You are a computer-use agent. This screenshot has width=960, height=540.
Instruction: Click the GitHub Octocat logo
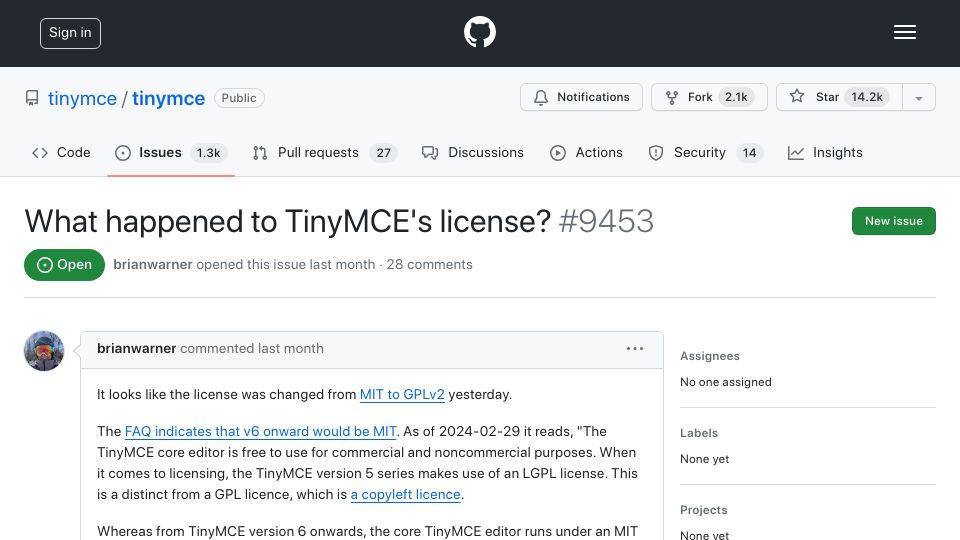coord(479,32)
